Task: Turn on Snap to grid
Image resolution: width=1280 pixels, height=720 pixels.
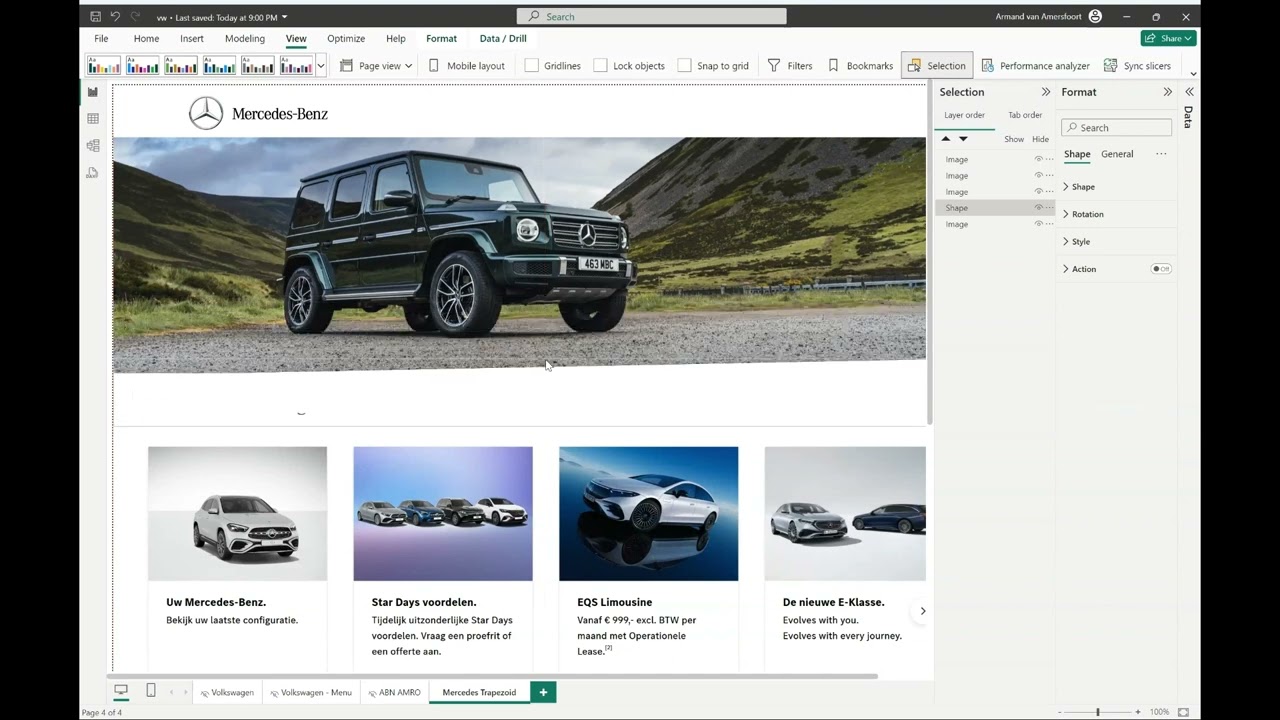Action: pyautogui.click(x=684, y=66)
